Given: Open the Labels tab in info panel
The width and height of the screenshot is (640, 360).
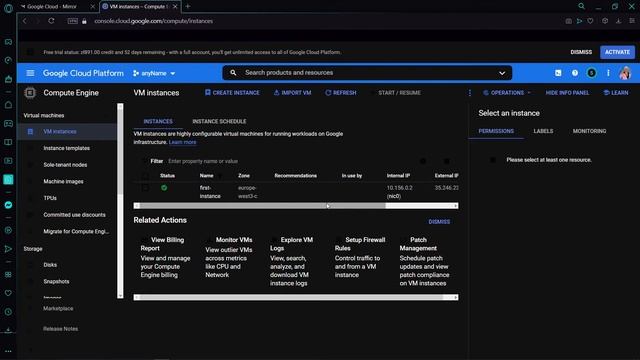Looking at the screenshot, I should [x=543, y=131].
